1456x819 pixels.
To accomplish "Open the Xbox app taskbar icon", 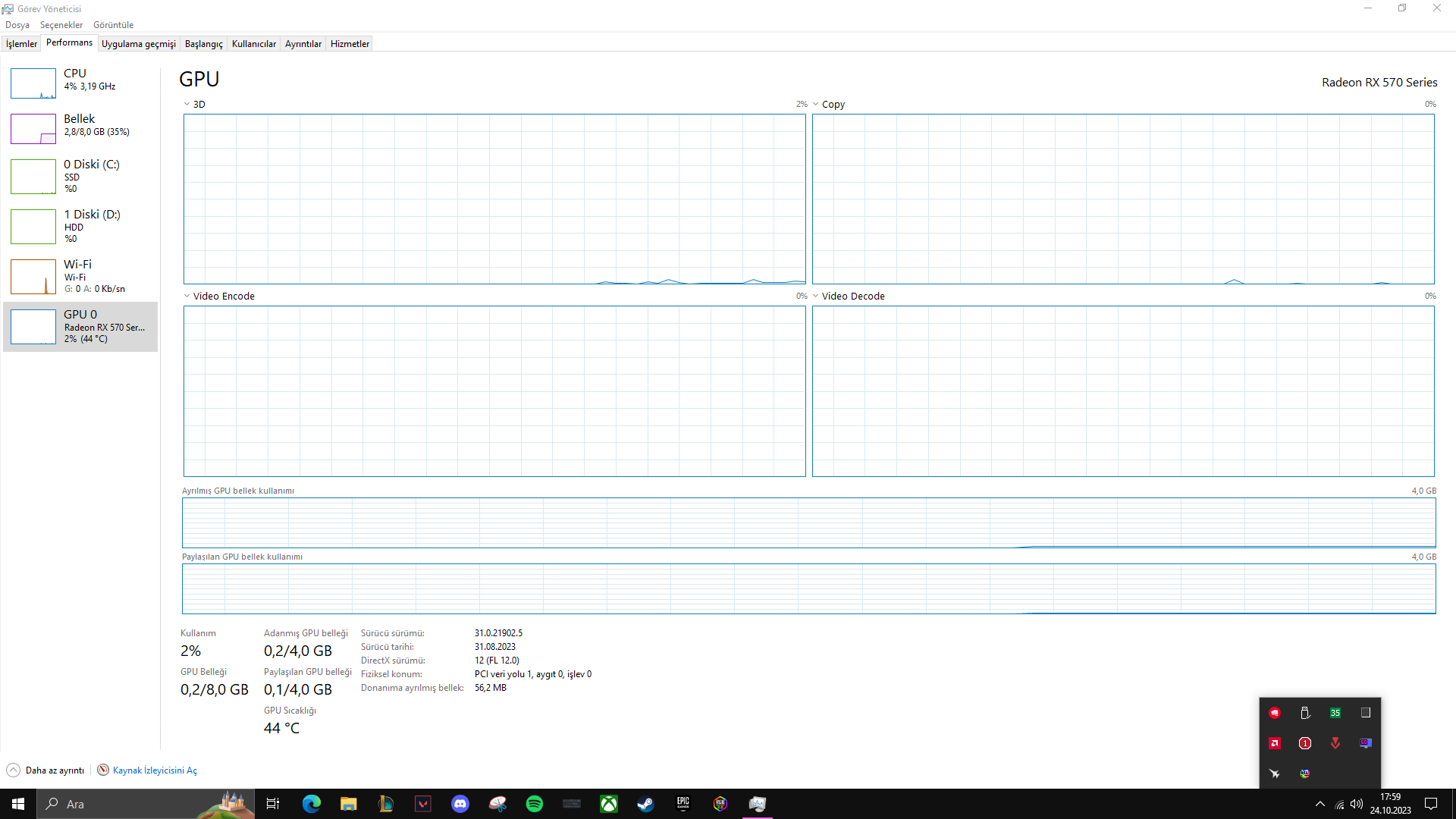I will 609,804.
